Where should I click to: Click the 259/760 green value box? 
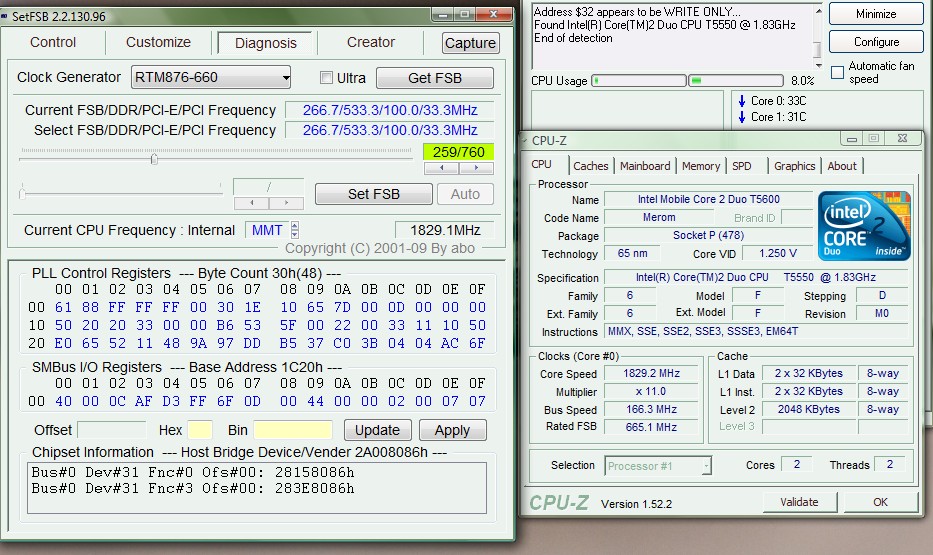[458, 152]
